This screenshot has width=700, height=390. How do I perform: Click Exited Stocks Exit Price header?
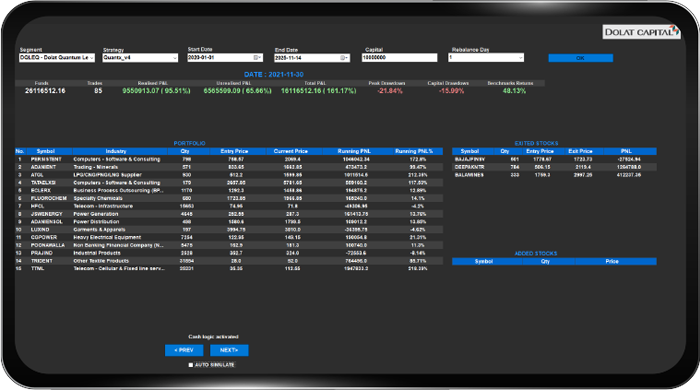(580, 151)
